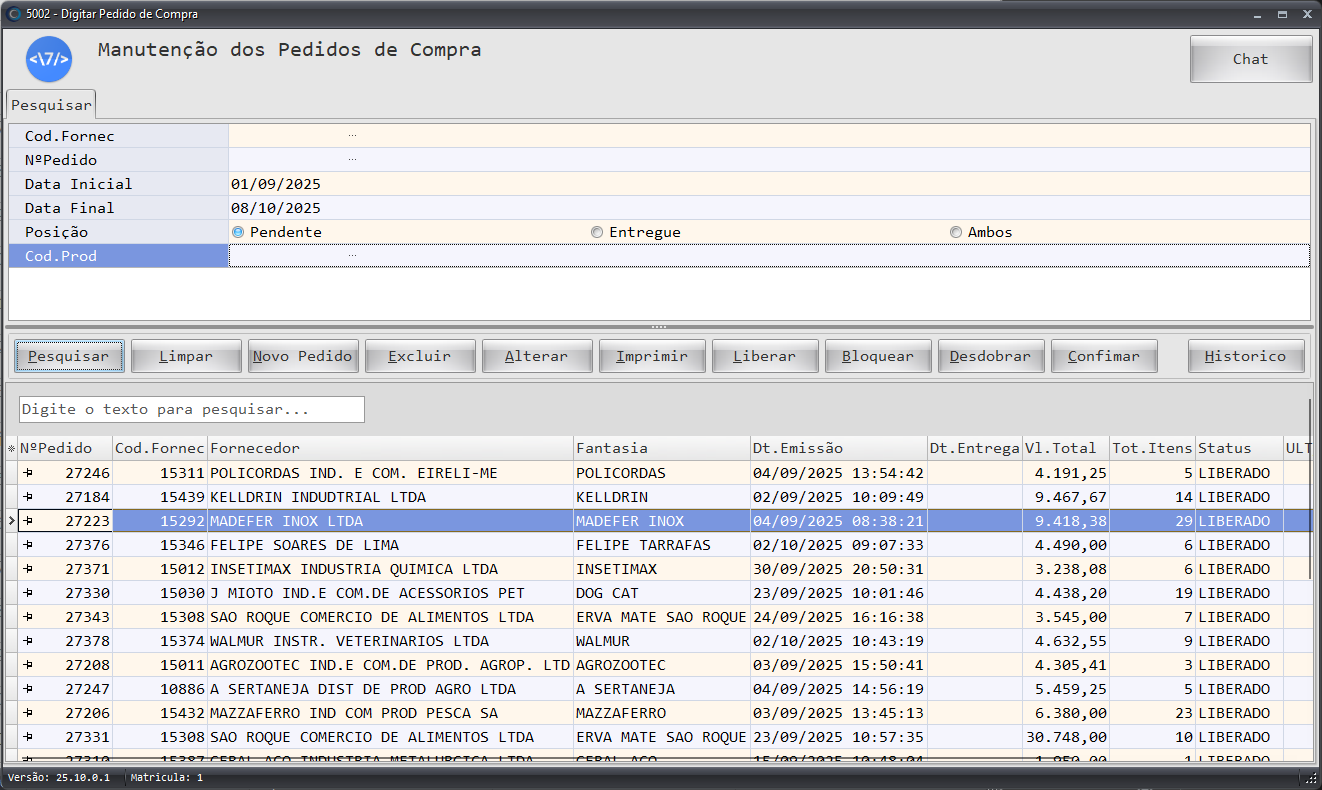Open the NºPedido lookup ellipsis button
Viewport: 1322px width, 790px height.
point(352,159)
